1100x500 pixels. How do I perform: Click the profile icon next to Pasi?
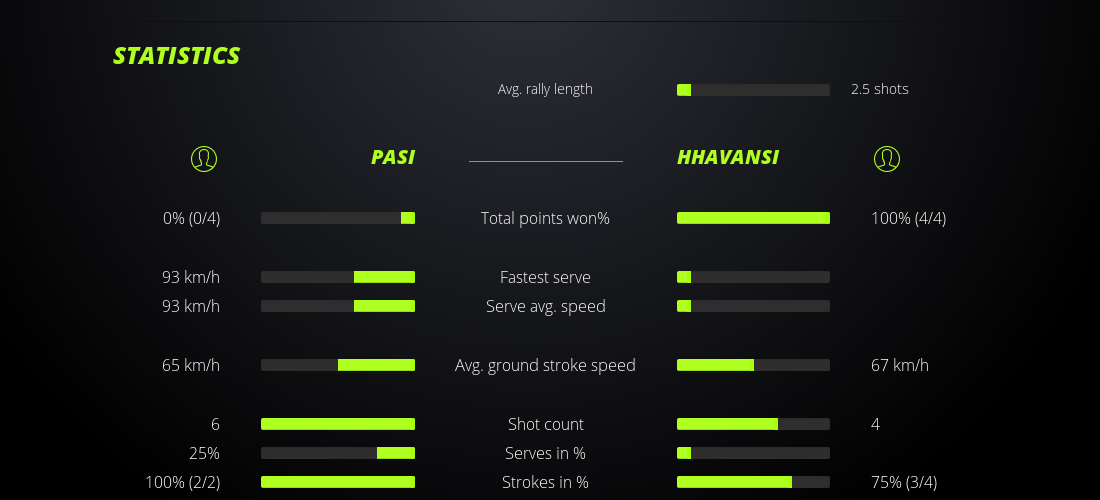(x=204, y=158)
